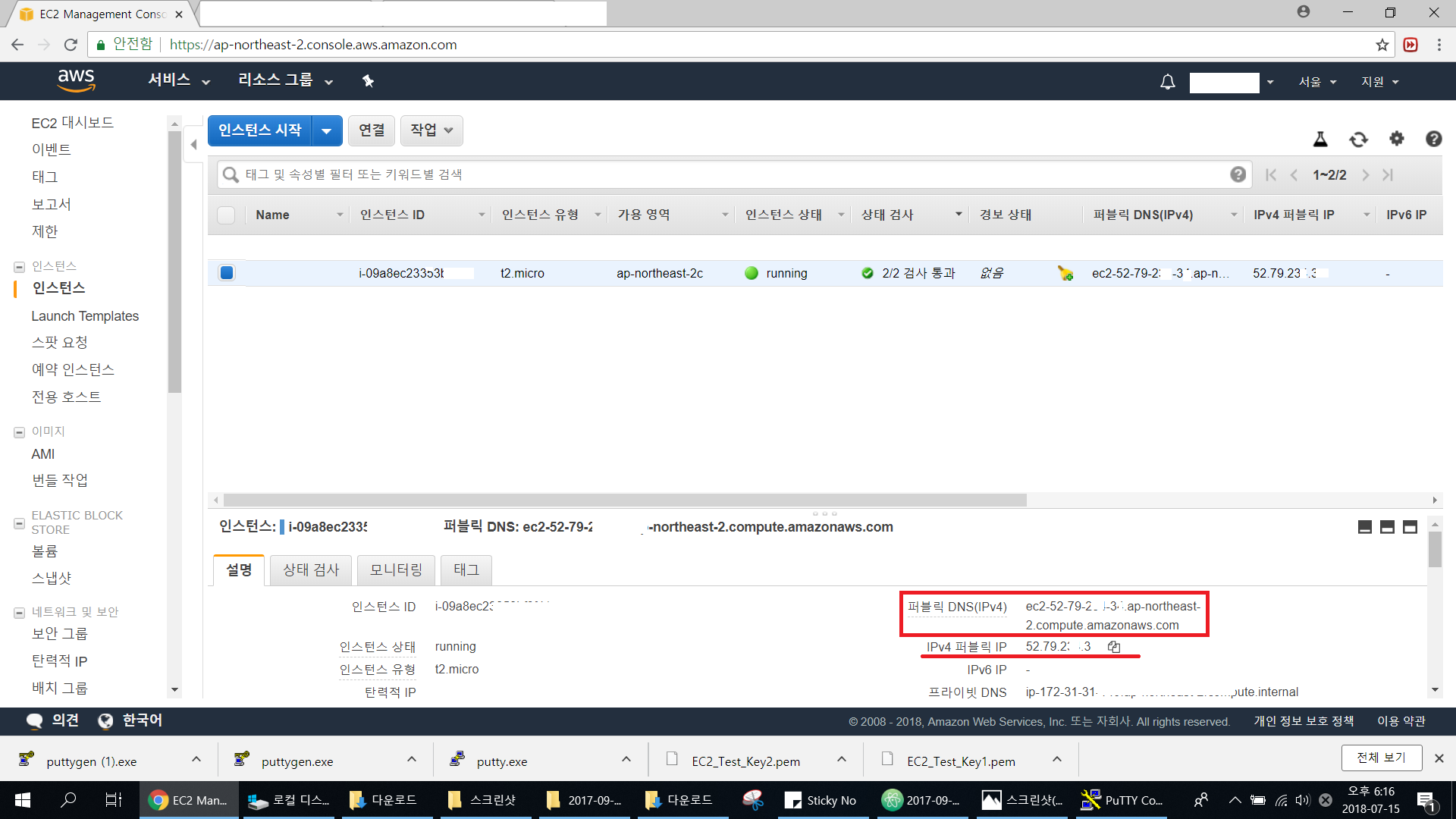Open Windows Start menu

(23, 800)
